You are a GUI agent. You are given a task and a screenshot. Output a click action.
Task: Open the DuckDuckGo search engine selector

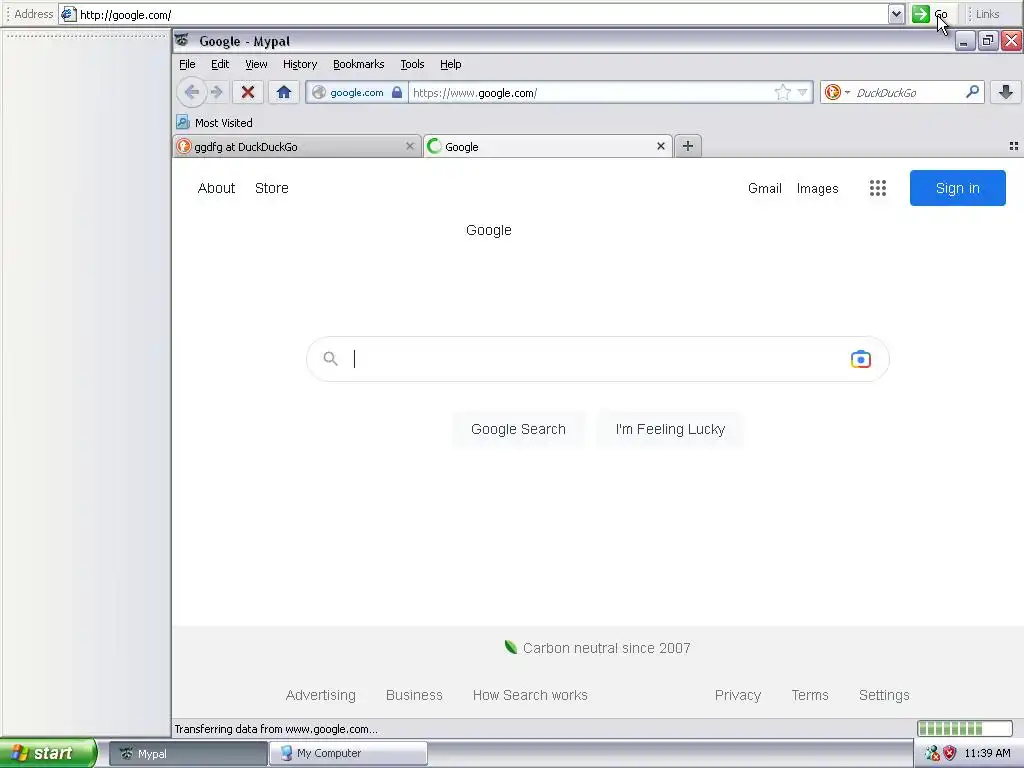pyautogui.click(x=837, y=92)
